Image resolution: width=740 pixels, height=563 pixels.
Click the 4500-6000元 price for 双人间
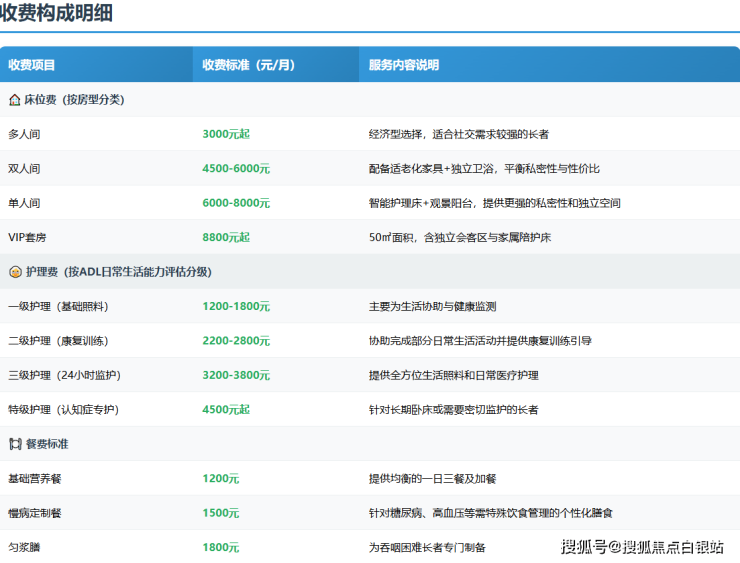[236, 169]
